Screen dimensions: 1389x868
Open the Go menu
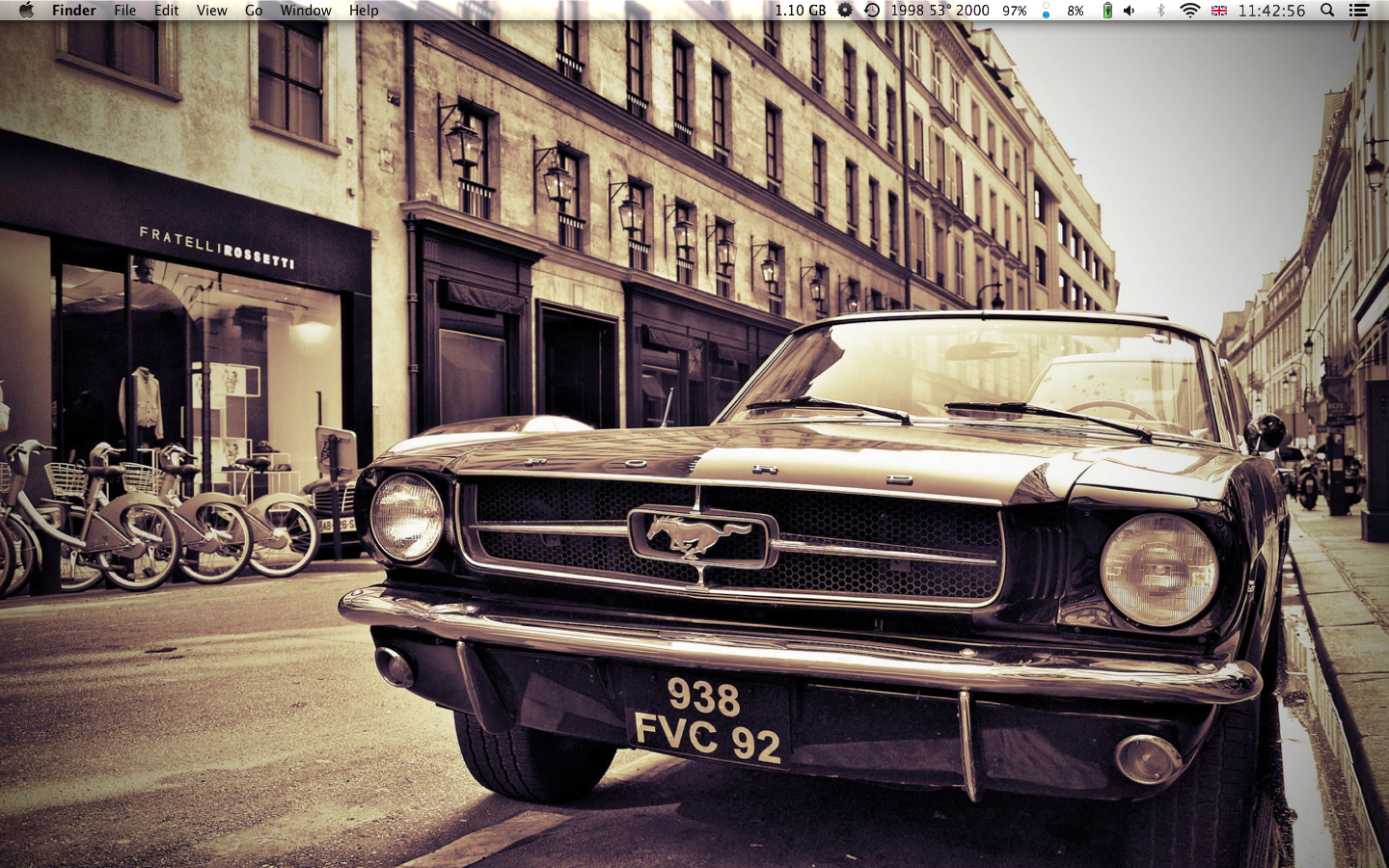[x=254, y=10]
